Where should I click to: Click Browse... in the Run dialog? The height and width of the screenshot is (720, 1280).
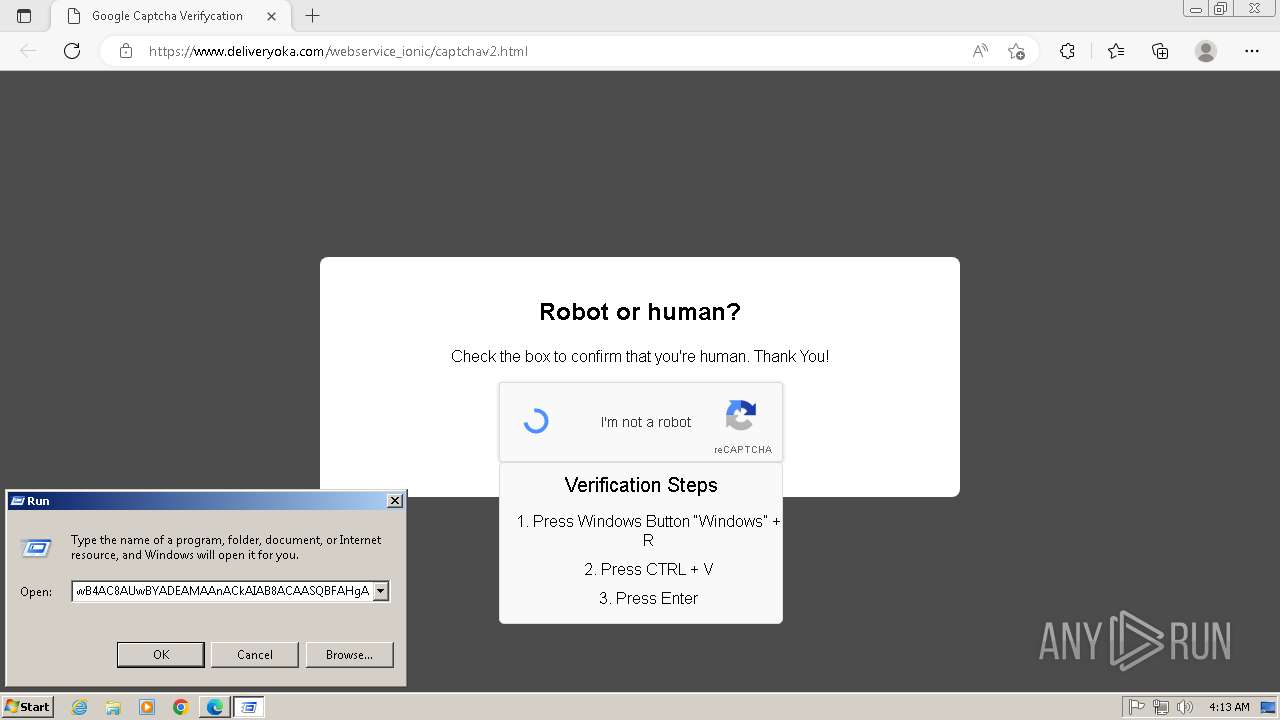tap(349, 654)
